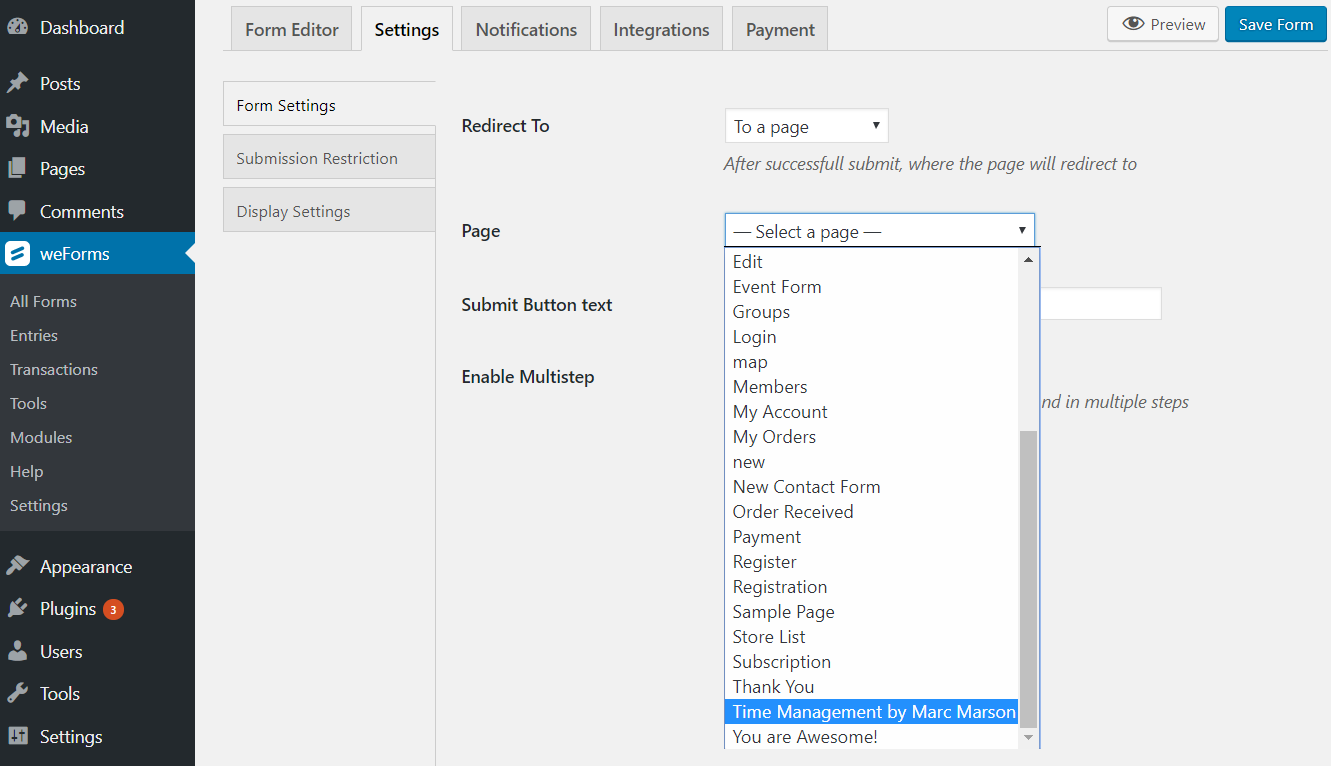Open Settings in weForms submenu
This screenshot has width=1331, height=766.
[x=39, y=505]
